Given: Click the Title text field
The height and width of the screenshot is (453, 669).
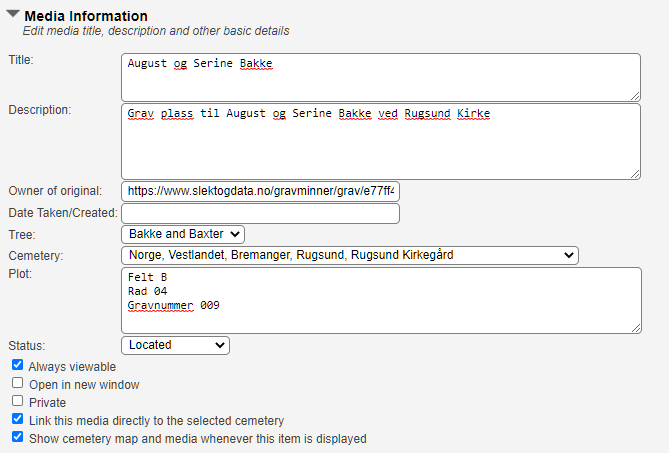Looking at the screenshot, I should pyautogui.click(x=380, y=76).
